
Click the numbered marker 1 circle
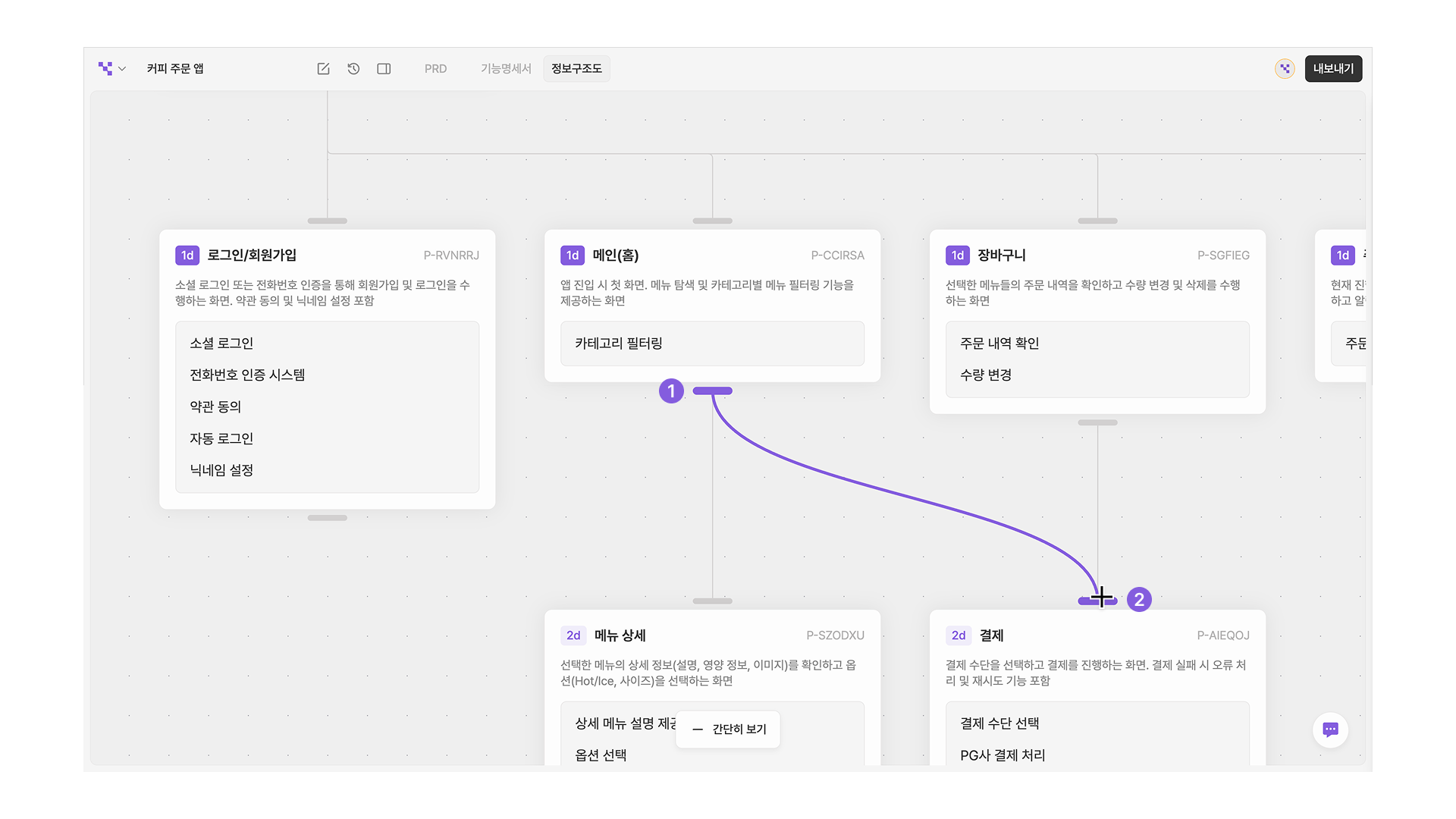coord(671,391)
